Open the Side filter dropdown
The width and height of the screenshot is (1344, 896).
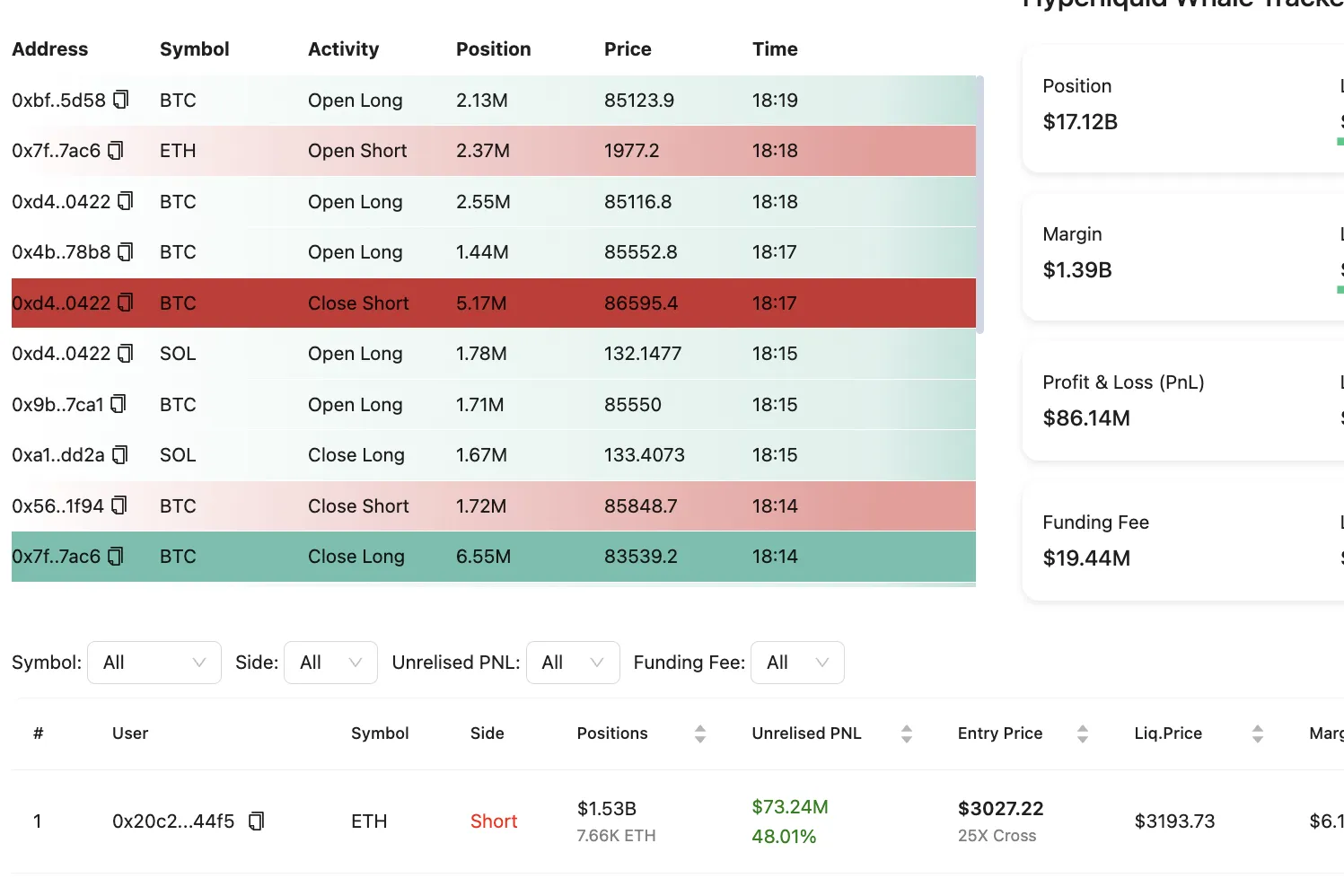coord(330,663)
